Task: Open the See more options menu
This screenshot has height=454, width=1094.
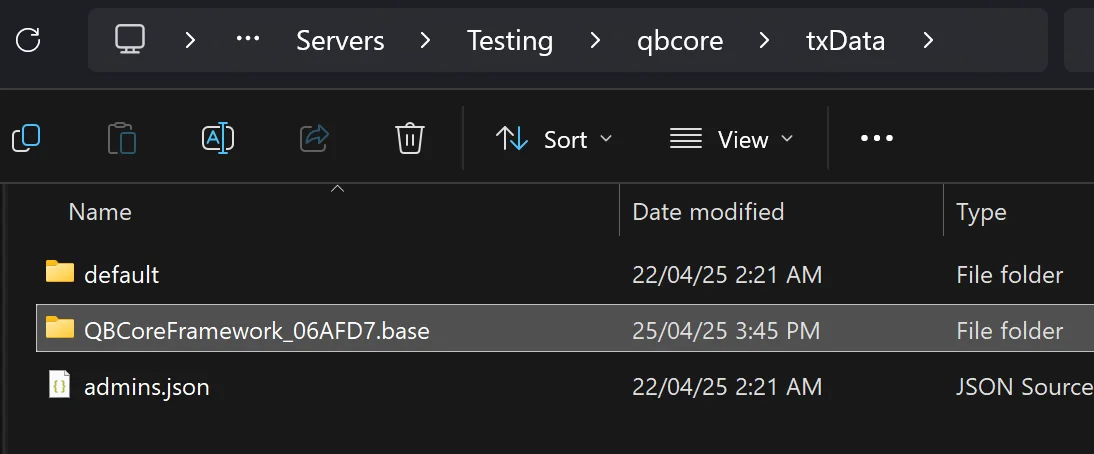Action: pyautogui.click(x=877, y=139)
